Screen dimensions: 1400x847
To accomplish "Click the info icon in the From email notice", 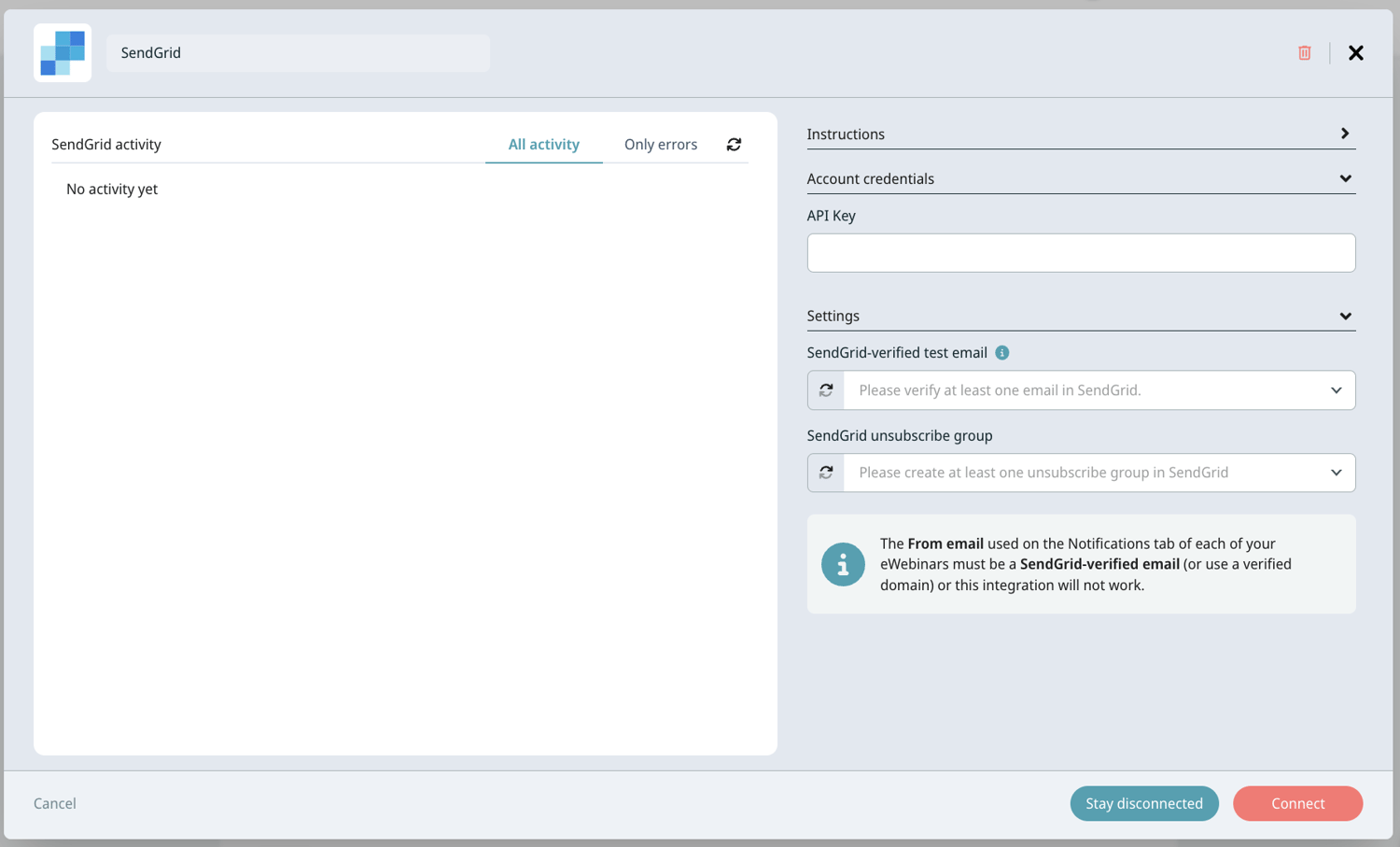I will (x=843, y=564).
